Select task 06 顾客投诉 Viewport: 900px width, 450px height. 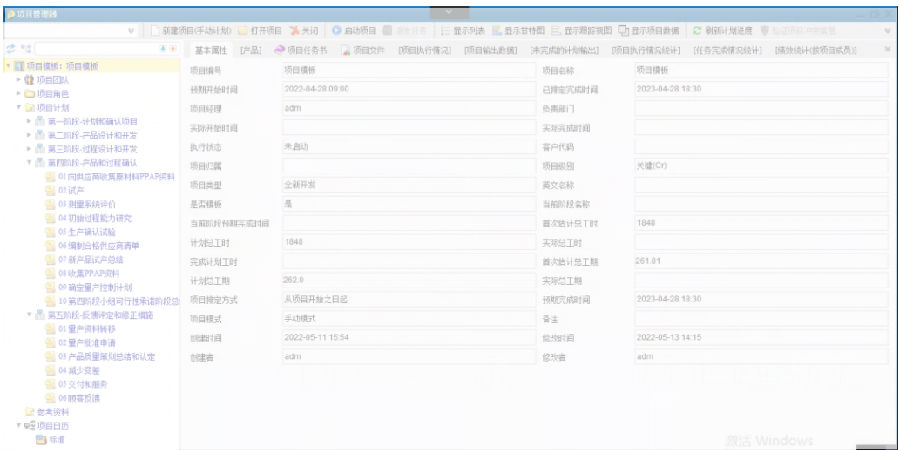(79, 398)
